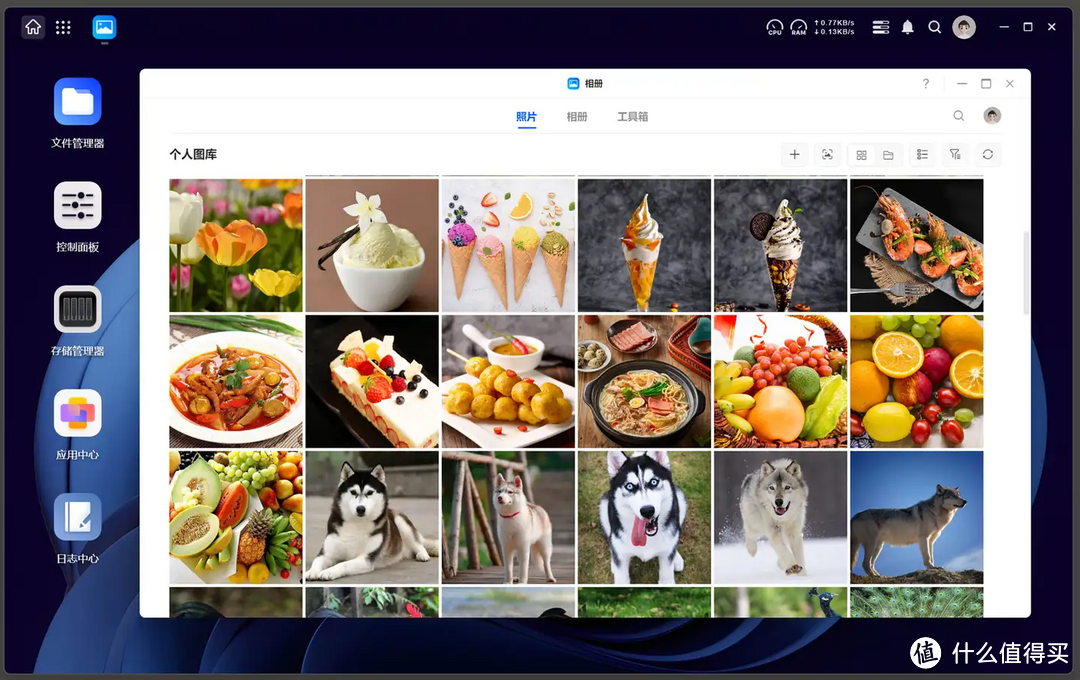
Task: Open the vanilla ice cream bowl photo
Action: coord(372,245)
